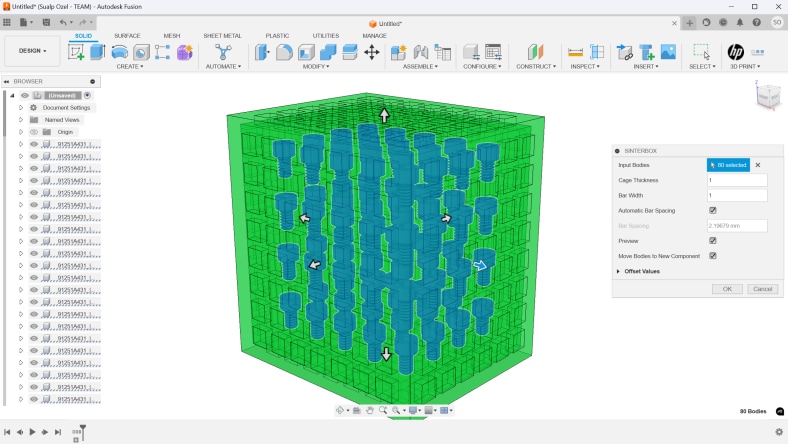This screenshot has height=444, width=788.
Task: Select the Revolve tool
Action: (120, 52)
